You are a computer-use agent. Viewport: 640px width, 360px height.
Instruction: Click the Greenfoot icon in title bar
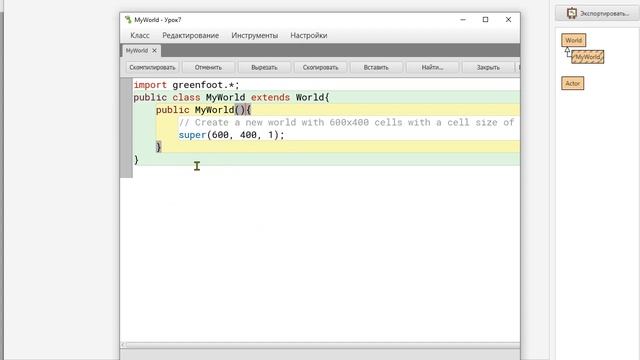pyautogui.click(x=128, y=20)
